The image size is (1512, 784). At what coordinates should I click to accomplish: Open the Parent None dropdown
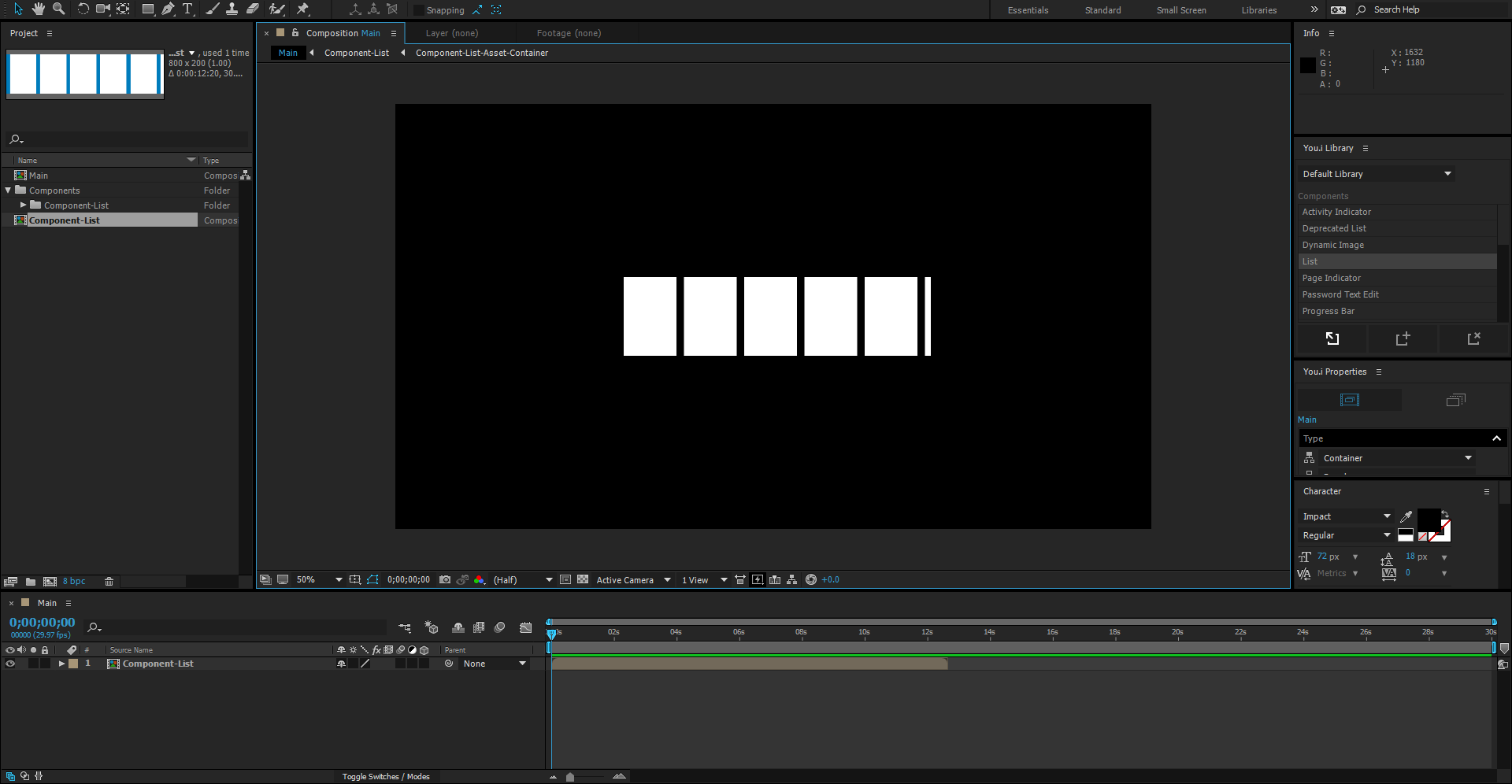494,664
